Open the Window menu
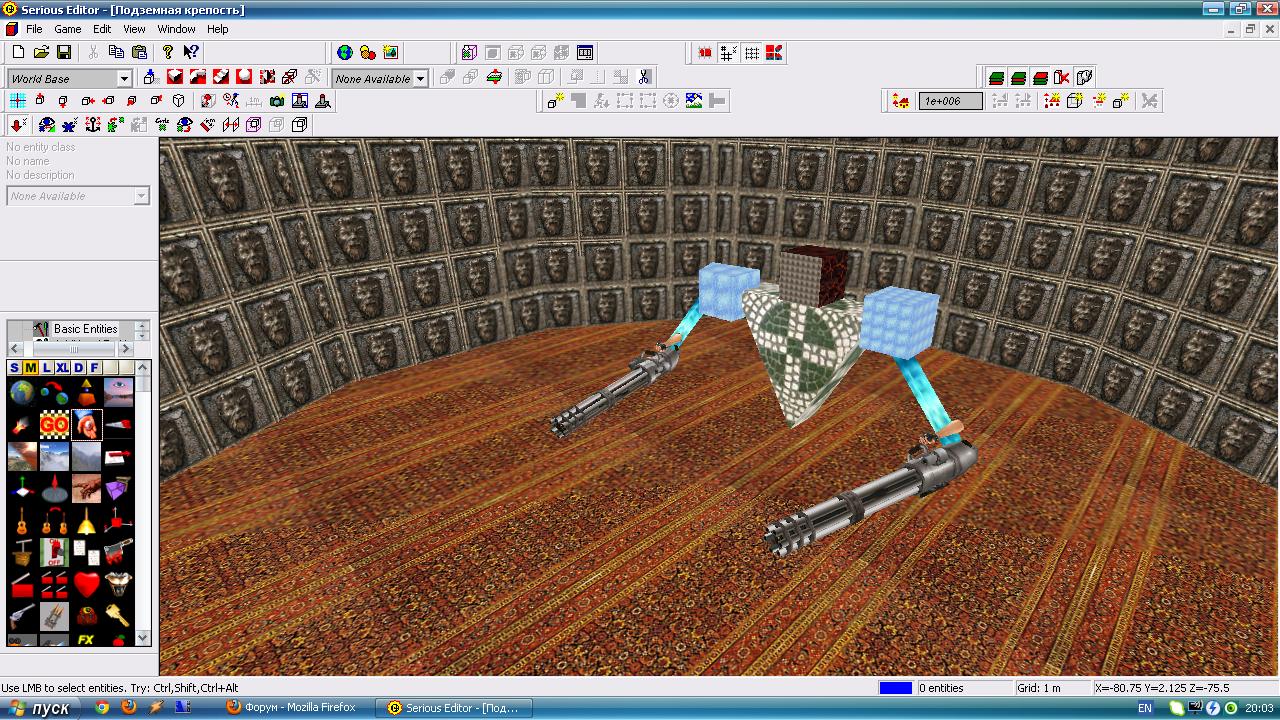Screen dimensions: 1280x720 [177, 29]
